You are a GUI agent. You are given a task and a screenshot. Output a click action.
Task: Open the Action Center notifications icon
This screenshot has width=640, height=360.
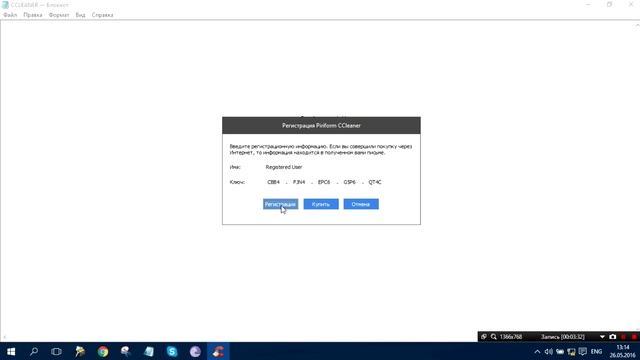point(583,351)
